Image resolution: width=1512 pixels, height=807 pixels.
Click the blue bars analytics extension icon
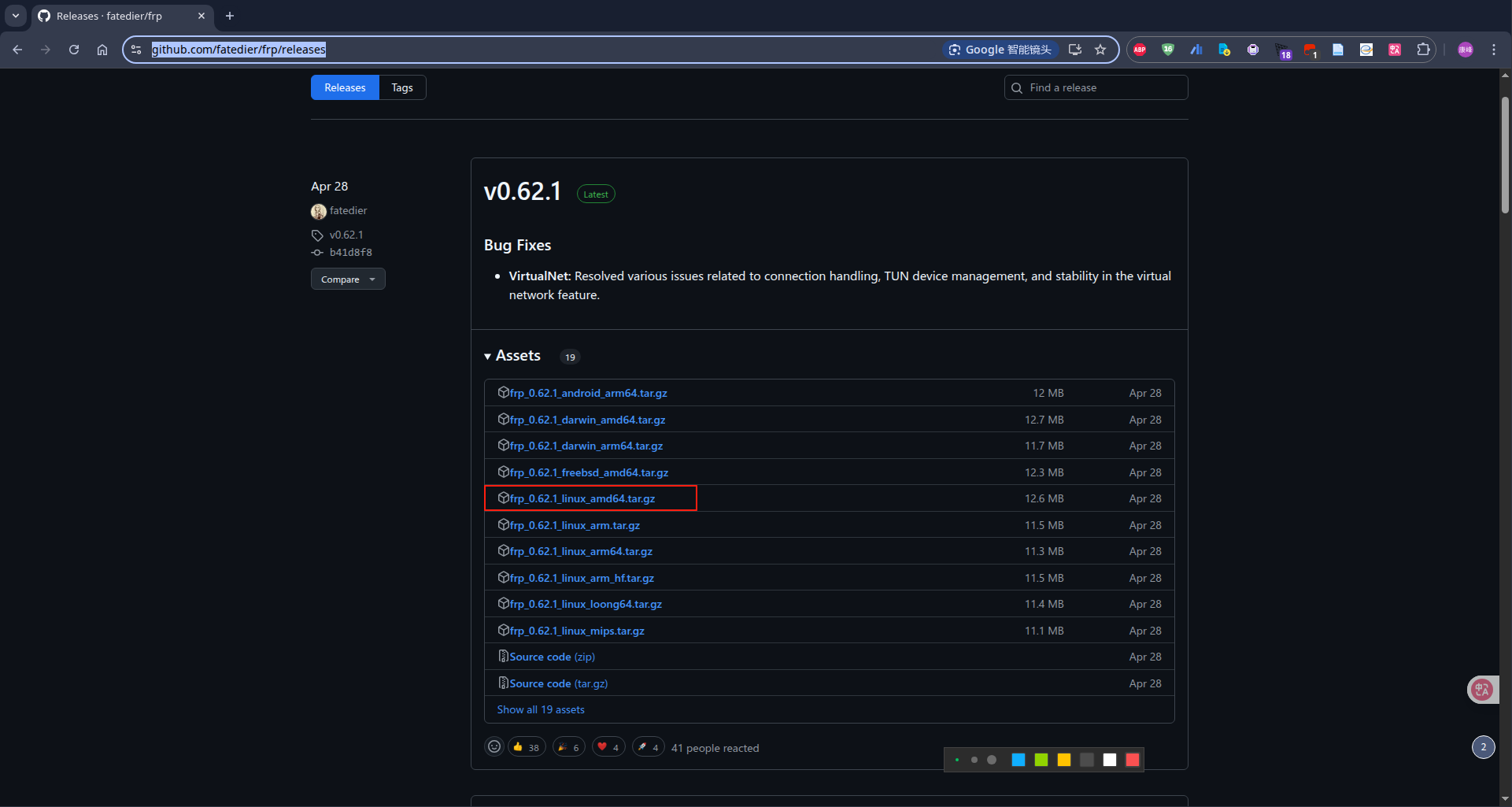(x=1196, y=50)
